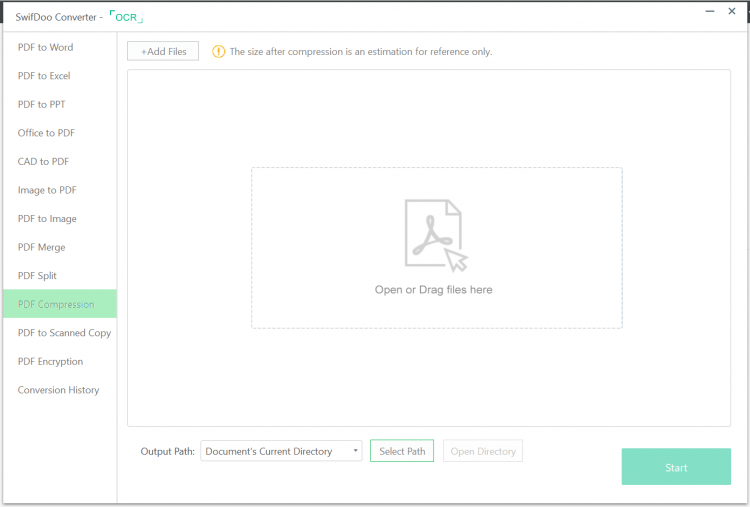Click the +Add Files button
The height and width of the screenshot is (507, 750).
pyautogui.click(x=163, y=51)
